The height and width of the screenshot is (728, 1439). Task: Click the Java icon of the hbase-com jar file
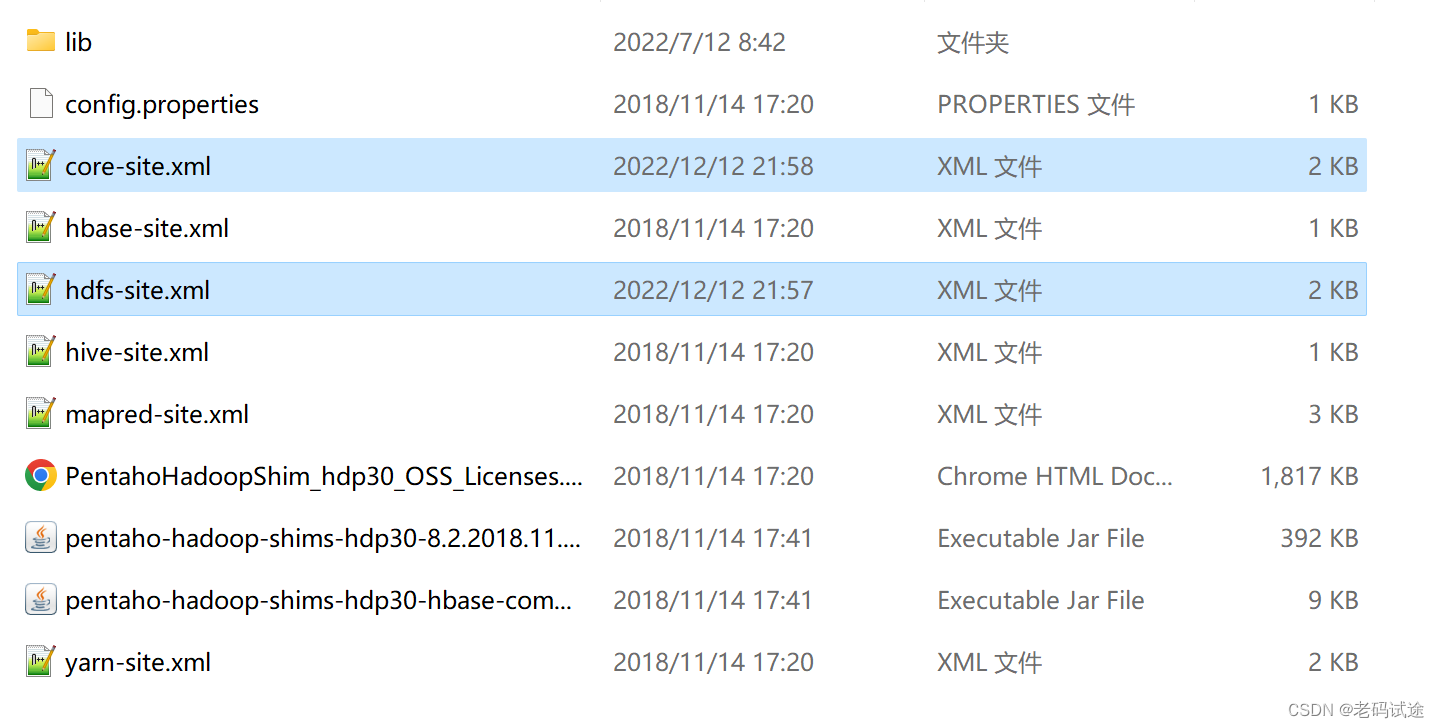point(38,600)
